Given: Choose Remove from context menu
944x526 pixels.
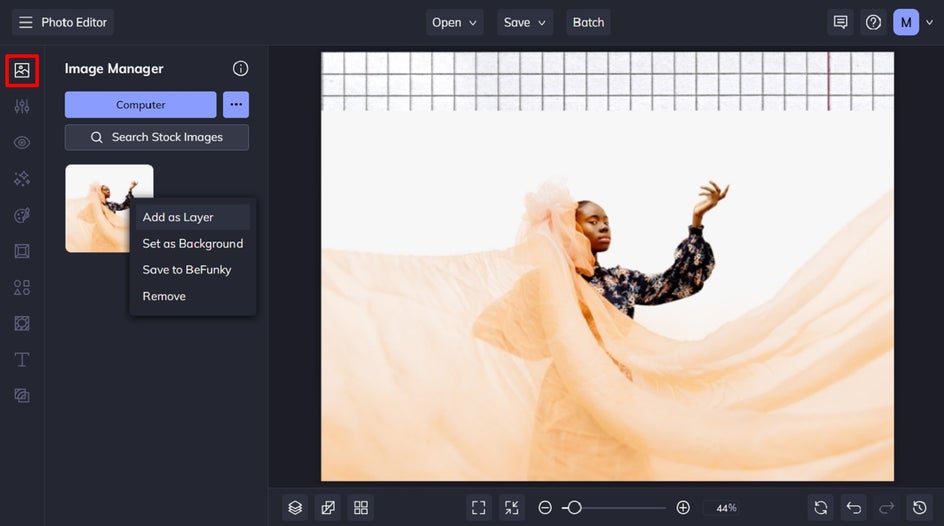Looking at the screenshot, I should [x=193, y=296].
